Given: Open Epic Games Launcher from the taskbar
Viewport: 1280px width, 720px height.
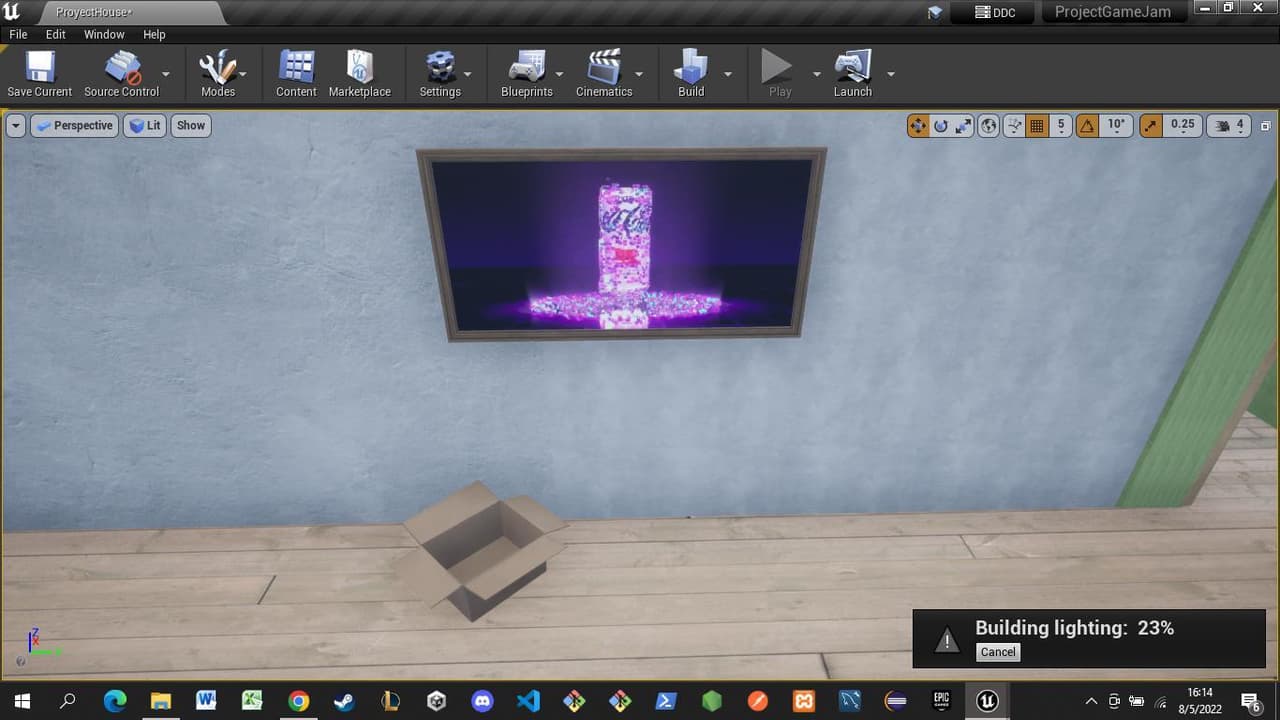Looking at the screenshot, I should pyautogui.click(x=941, y=701).
